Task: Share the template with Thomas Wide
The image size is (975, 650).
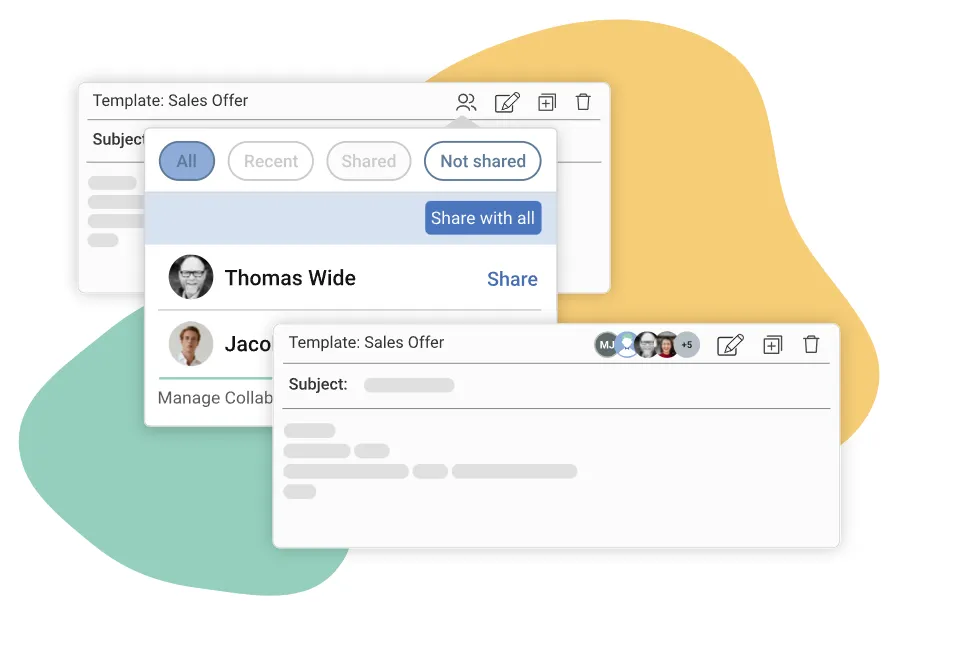Action: pos(512,279)
